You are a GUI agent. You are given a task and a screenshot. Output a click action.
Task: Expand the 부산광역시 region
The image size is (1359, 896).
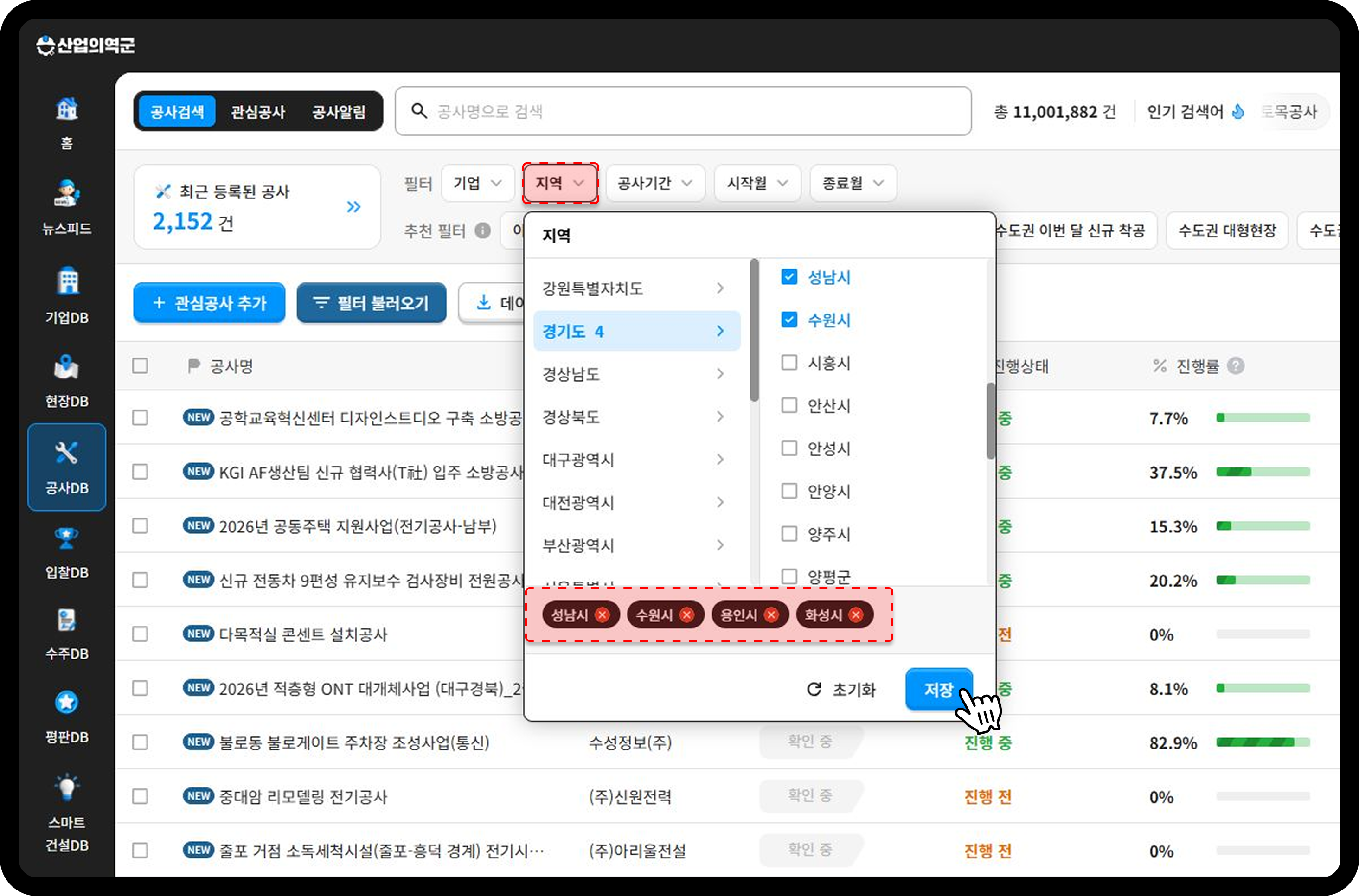click(636, 545)
